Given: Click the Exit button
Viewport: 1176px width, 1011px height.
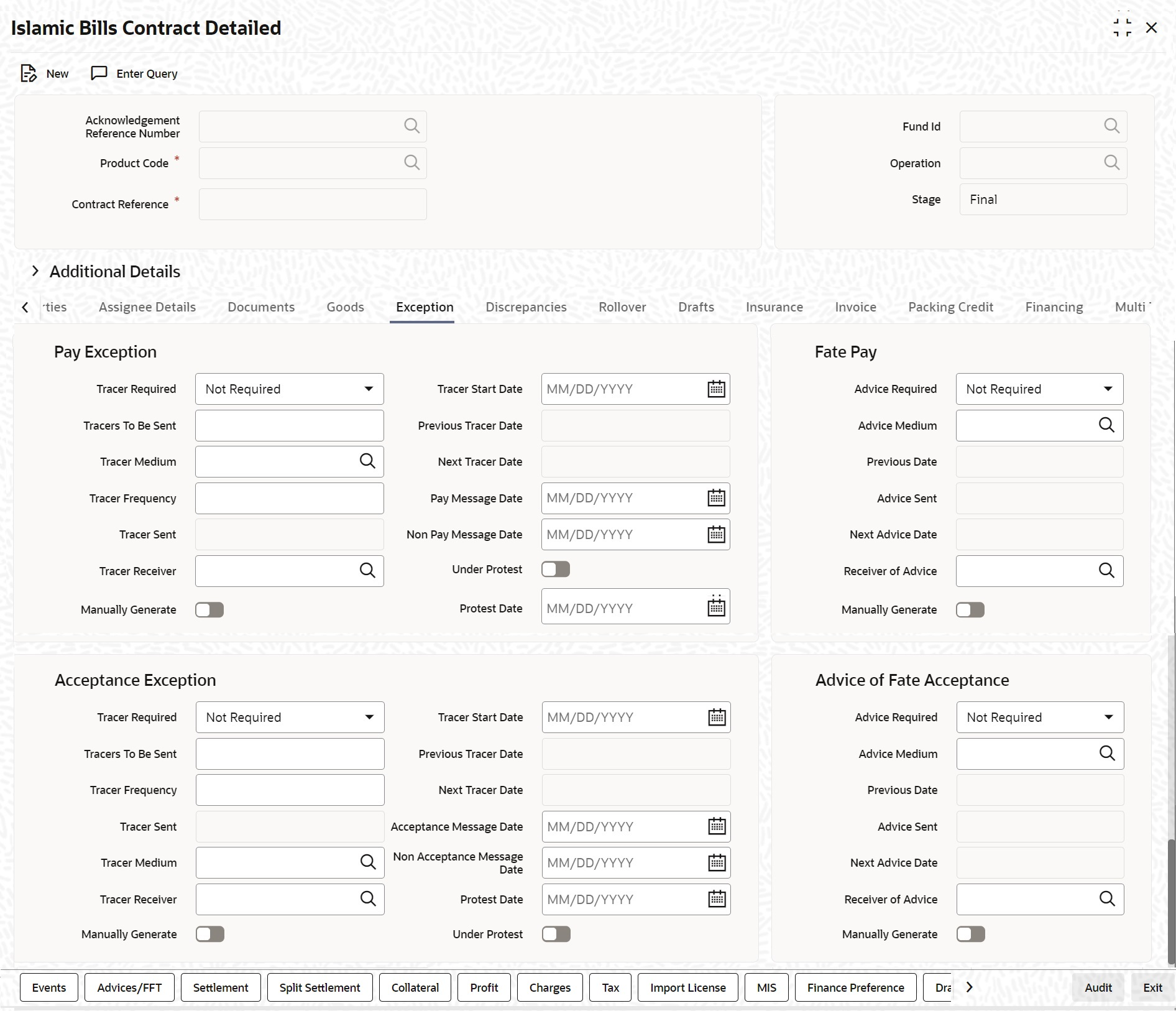Looking at the screenshot, I should click(x=1152, y=987).
